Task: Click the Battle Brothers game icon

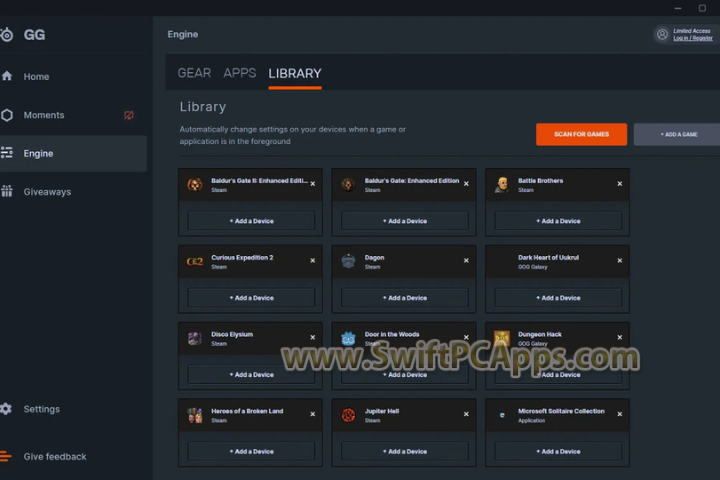Action: coord(501,185)
